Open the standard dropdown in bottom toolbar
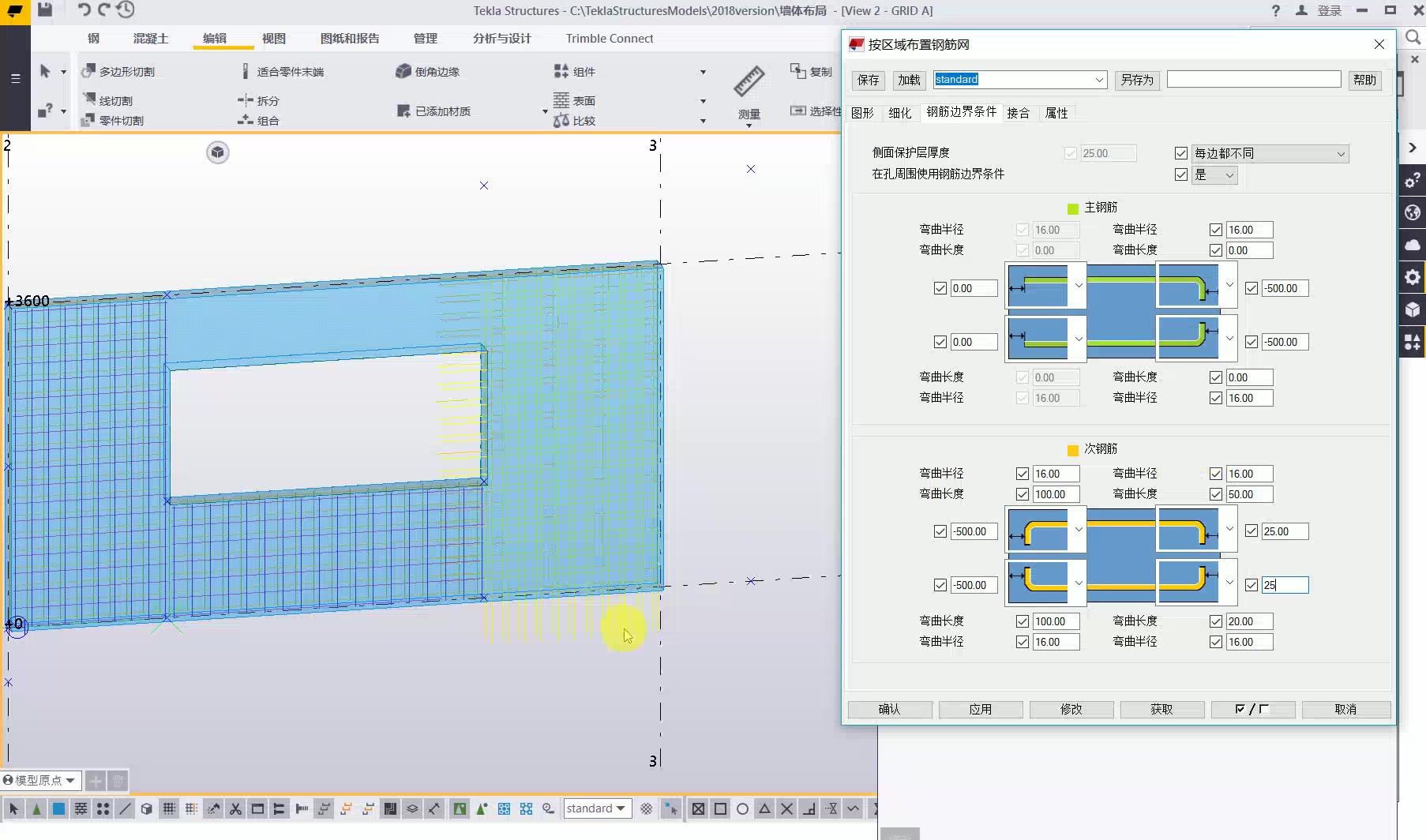Image resolution: width=1426 pixels, height=840 pixels. click(598, 808)
